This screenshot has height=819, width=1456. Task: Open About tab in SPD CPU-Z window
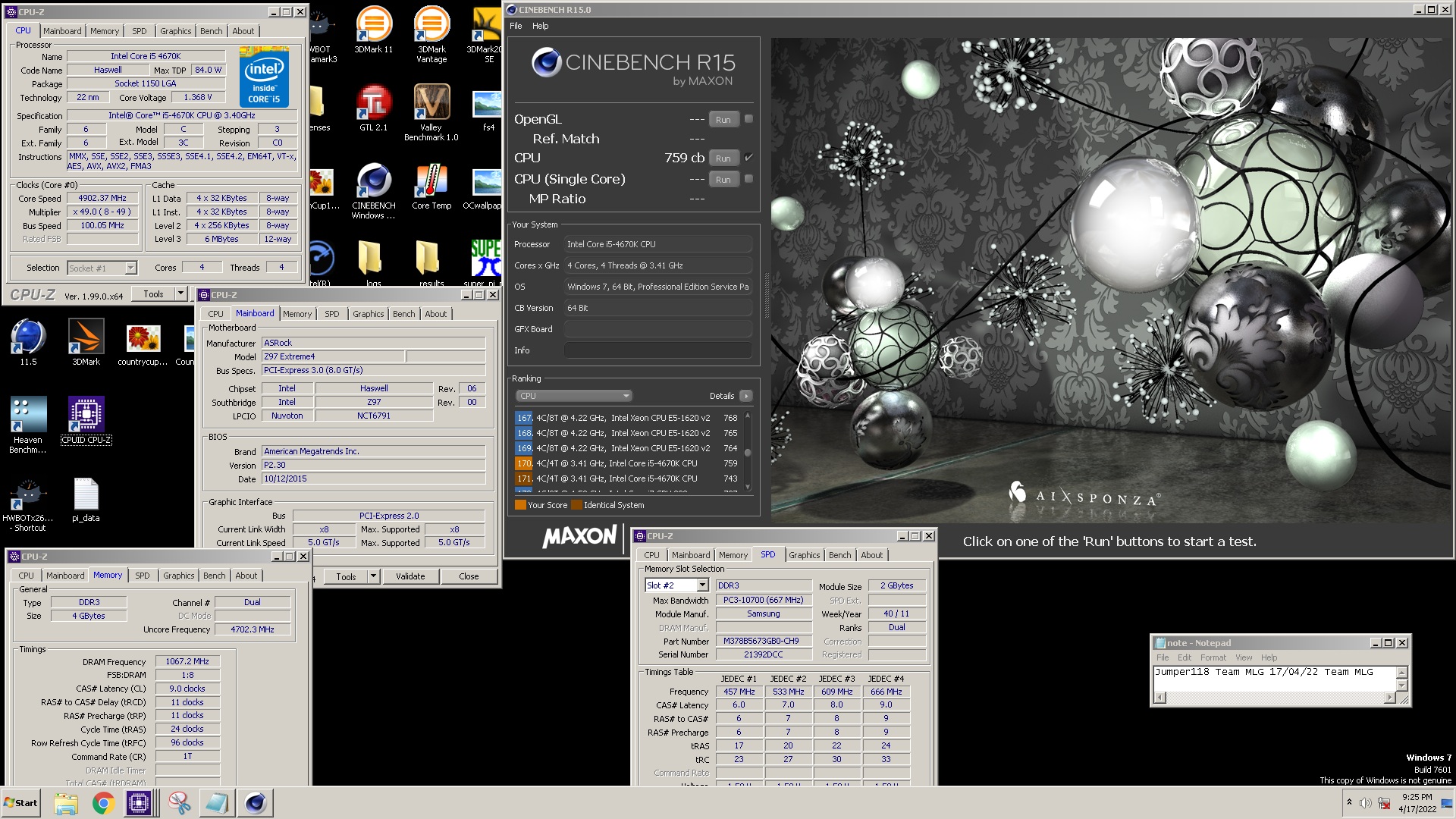coord(872,555)
